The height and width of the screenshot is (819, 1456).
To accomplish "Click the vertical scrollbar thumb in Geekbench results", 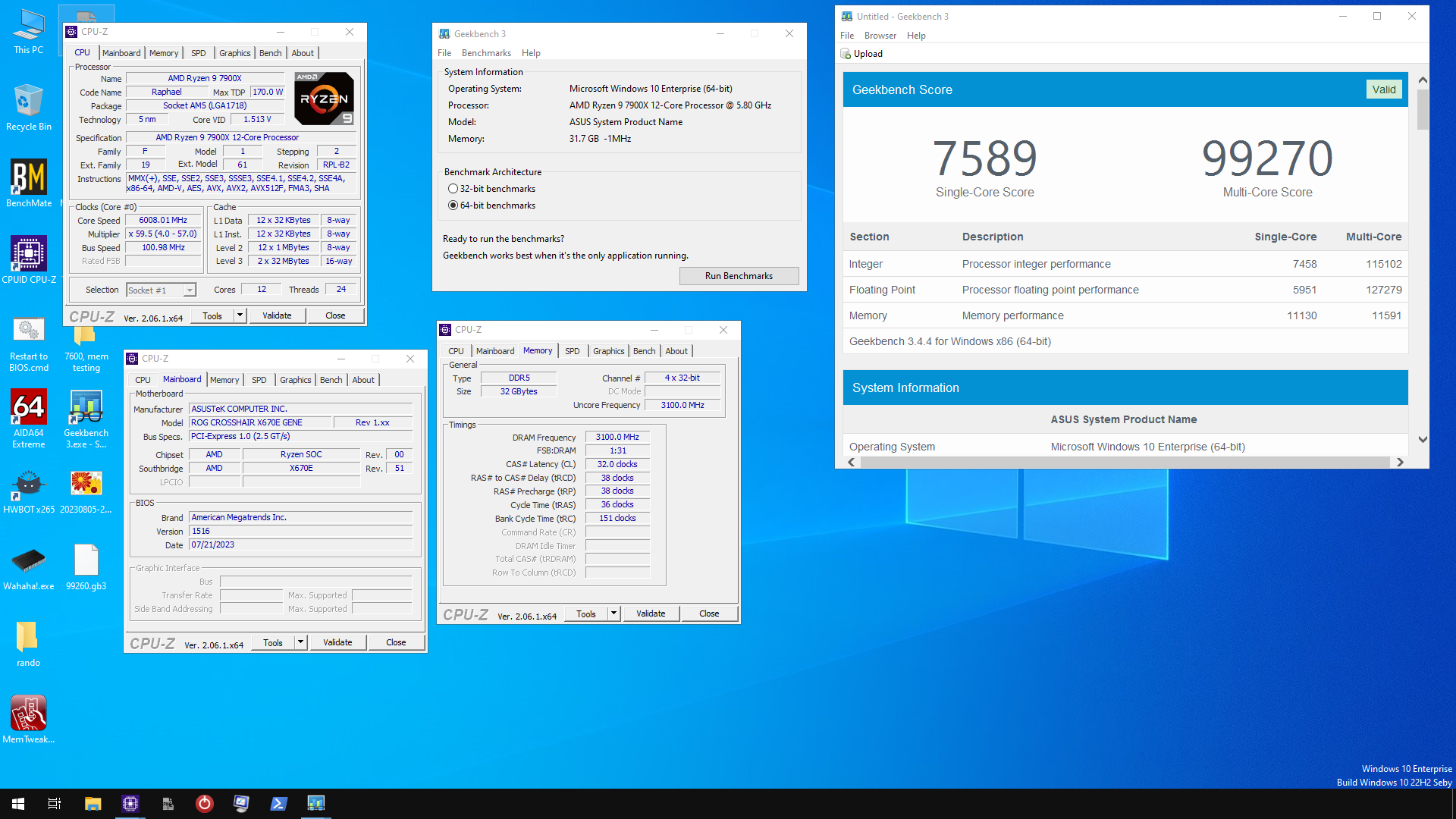I will [1423, 109].
